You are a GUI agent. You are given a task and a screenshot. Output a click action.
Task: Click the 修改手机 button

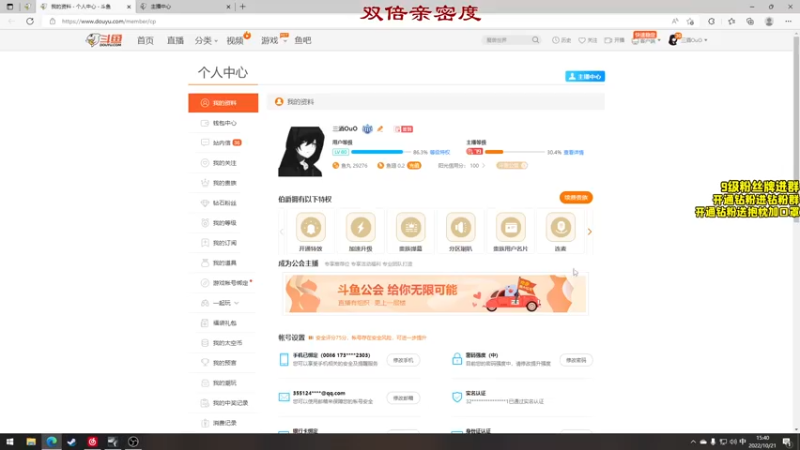pos(403,360)
